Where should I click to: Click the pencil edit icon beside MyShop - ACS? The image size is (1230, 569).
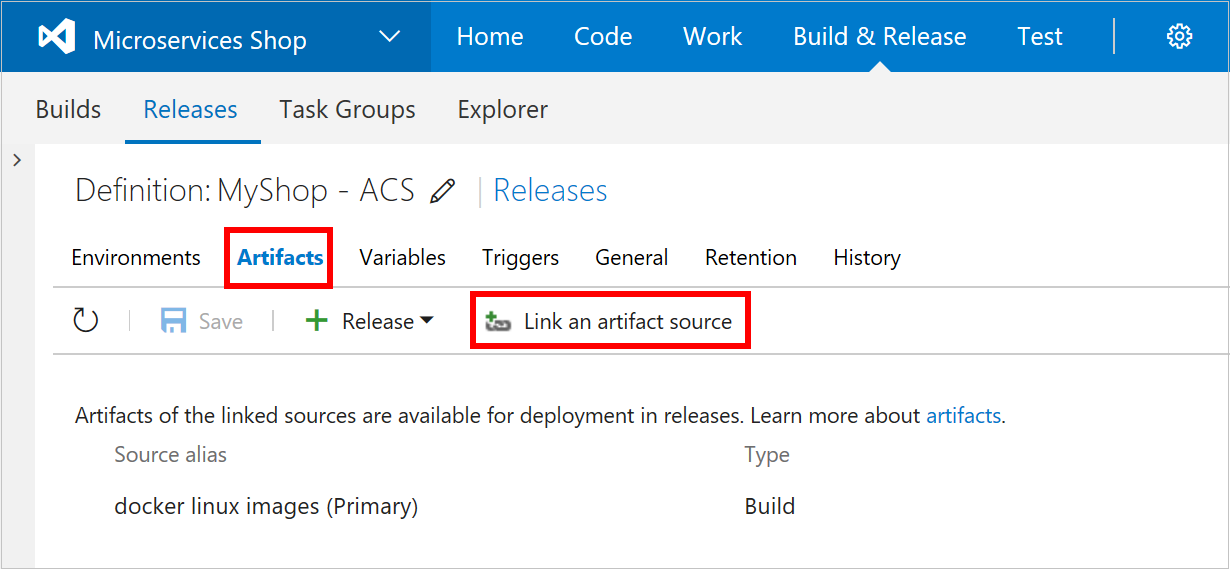[x=442, y=191]
